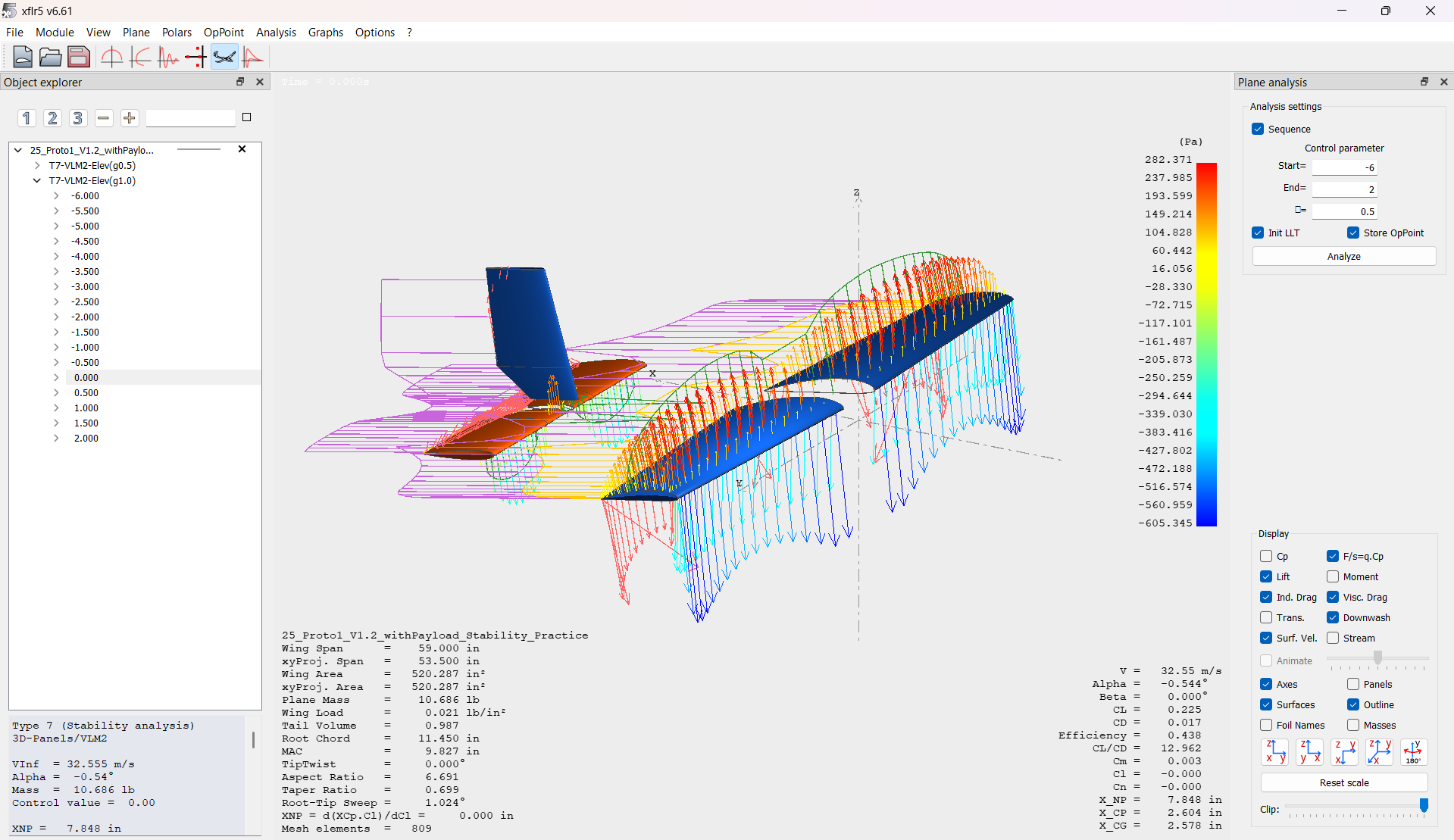
Task: Open Direct Foil Design toolbar icon
Action: point(112,57)
